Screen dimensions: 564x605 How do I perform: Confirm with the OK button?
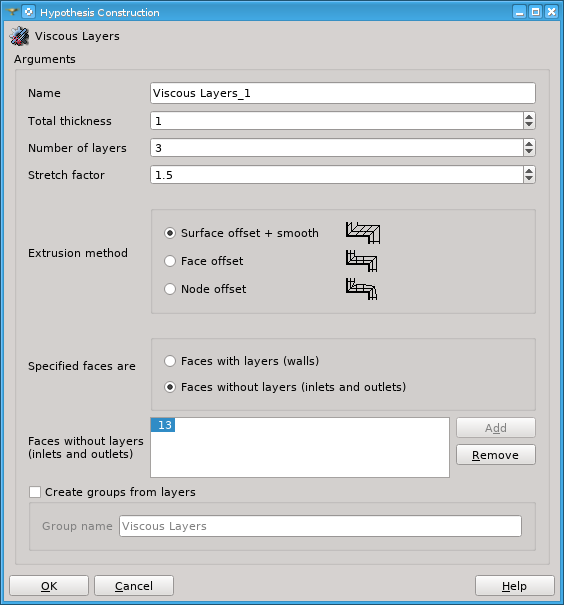(49, 586)
